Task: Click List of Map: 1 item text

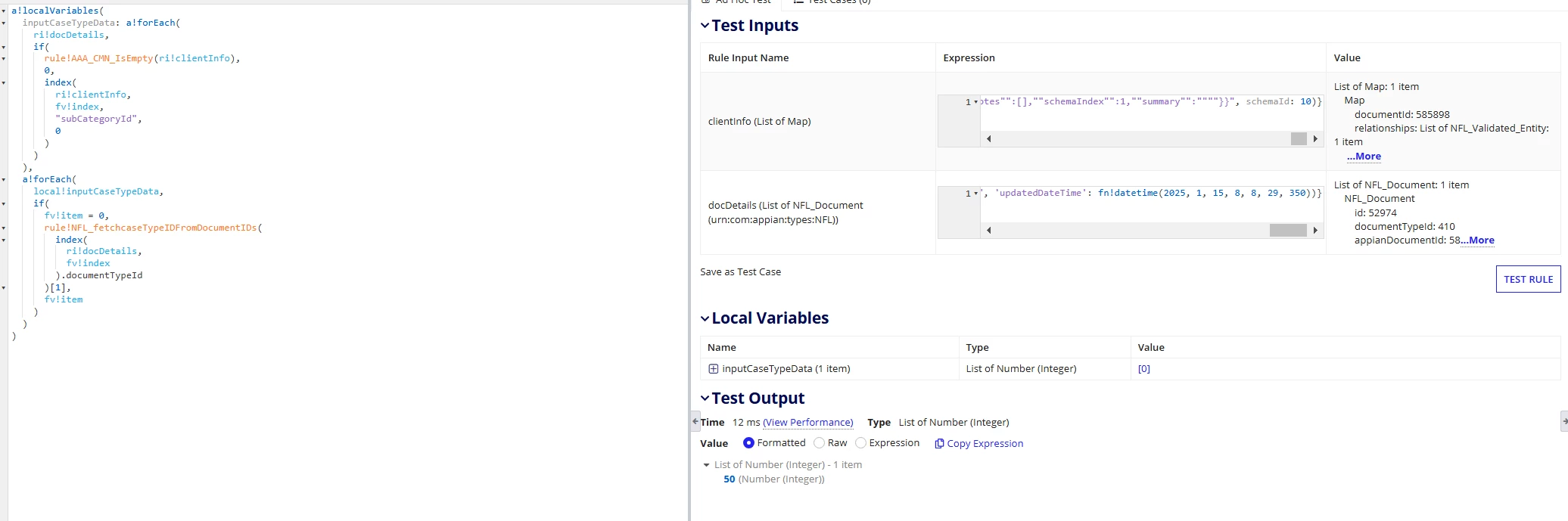Action: coord(1376,87)
